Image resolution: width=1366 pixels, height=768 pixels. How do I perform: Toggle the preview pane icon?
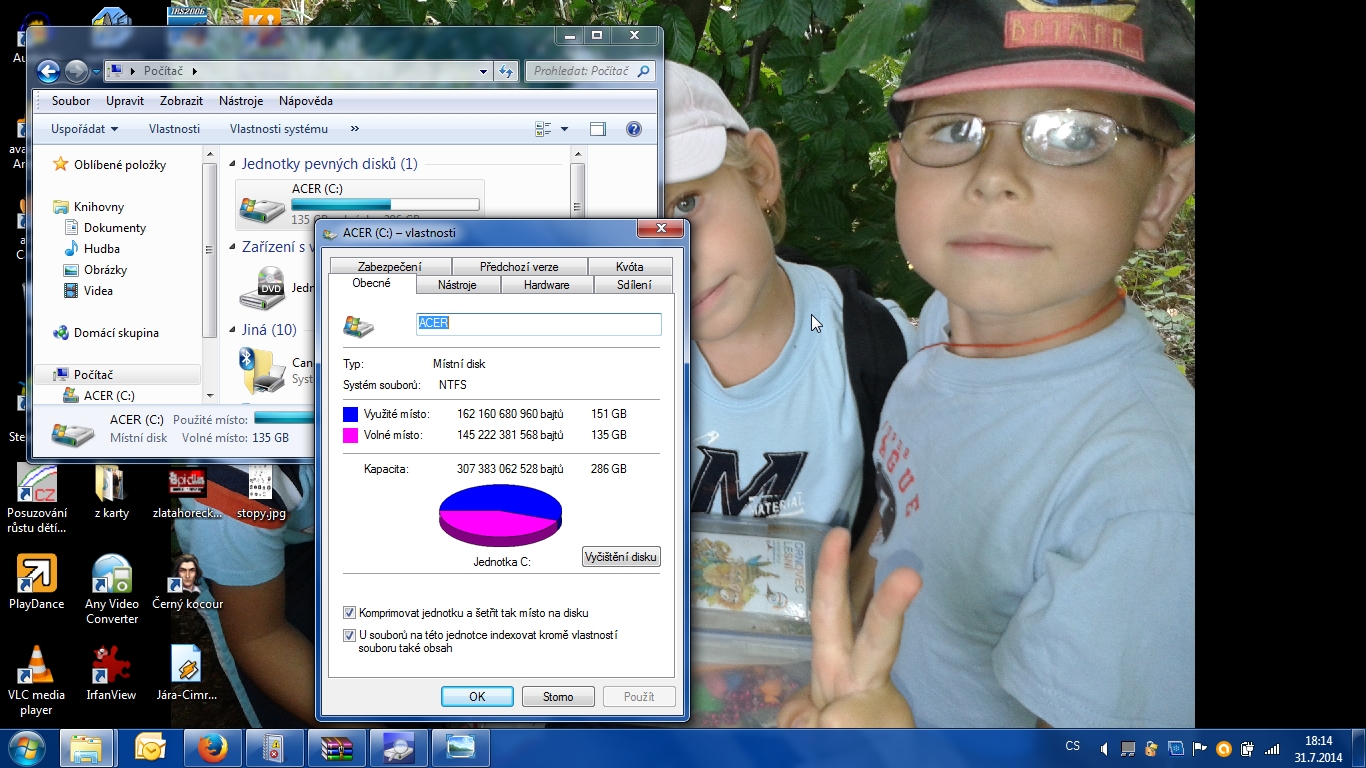(598, 129)
